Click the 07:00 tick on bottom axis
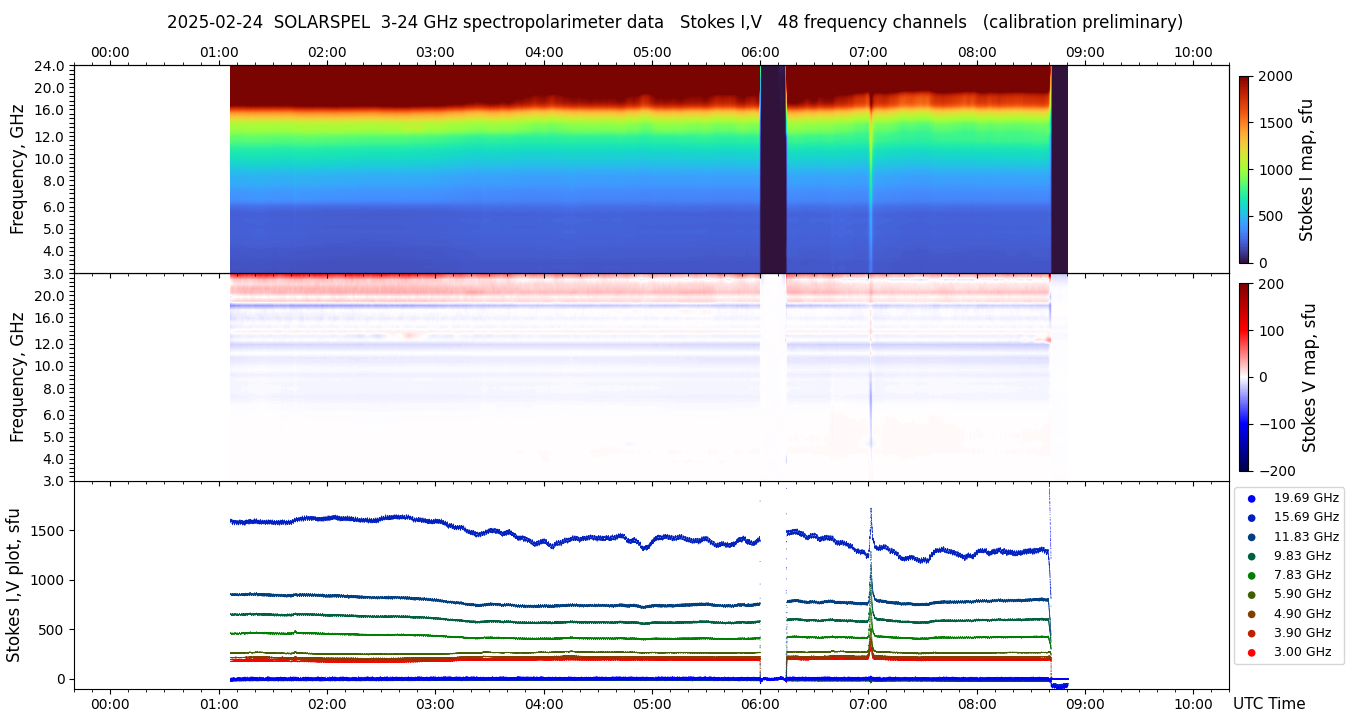The width and height of the screenshot is (1350, 725). pos(868,704)
